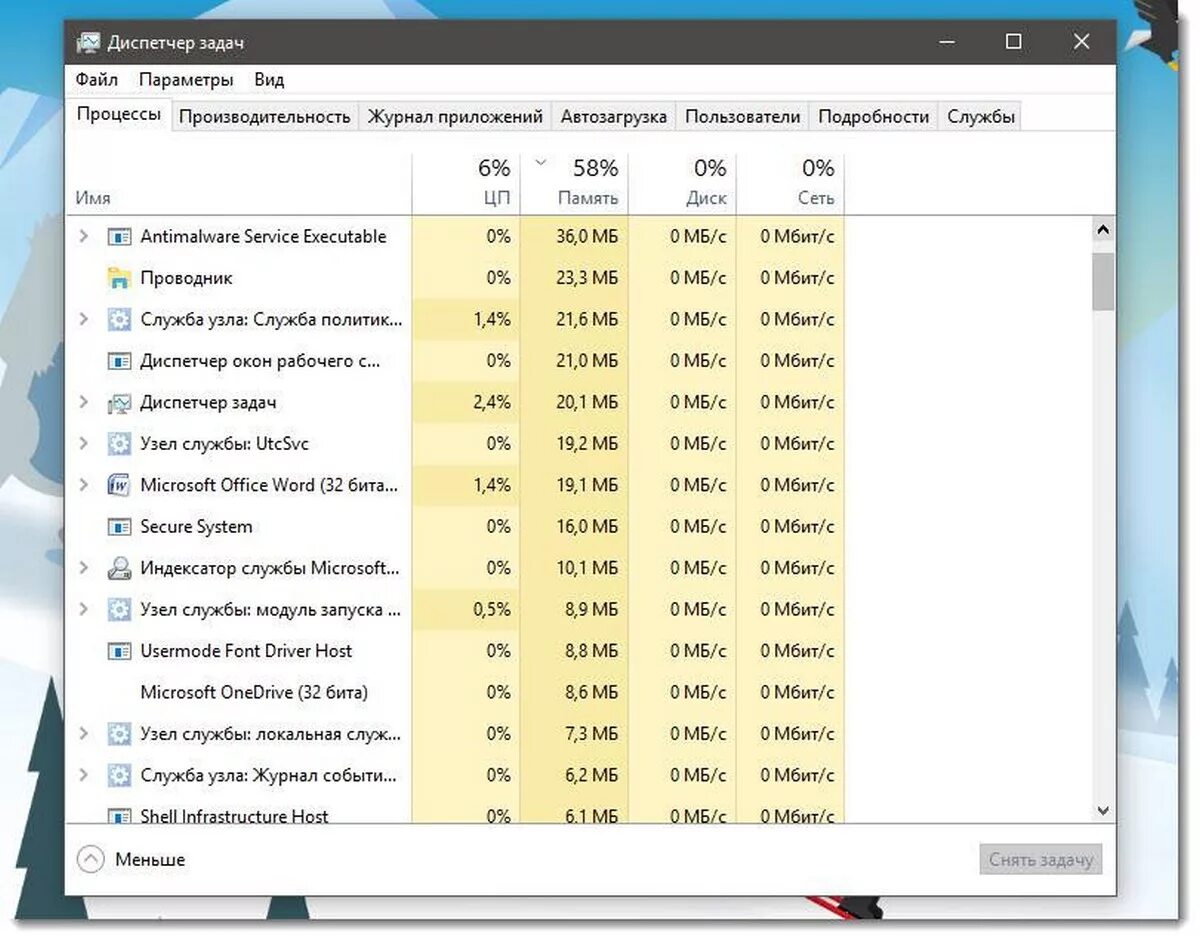Click the 16,0 МБ memory value

[587, 527]
